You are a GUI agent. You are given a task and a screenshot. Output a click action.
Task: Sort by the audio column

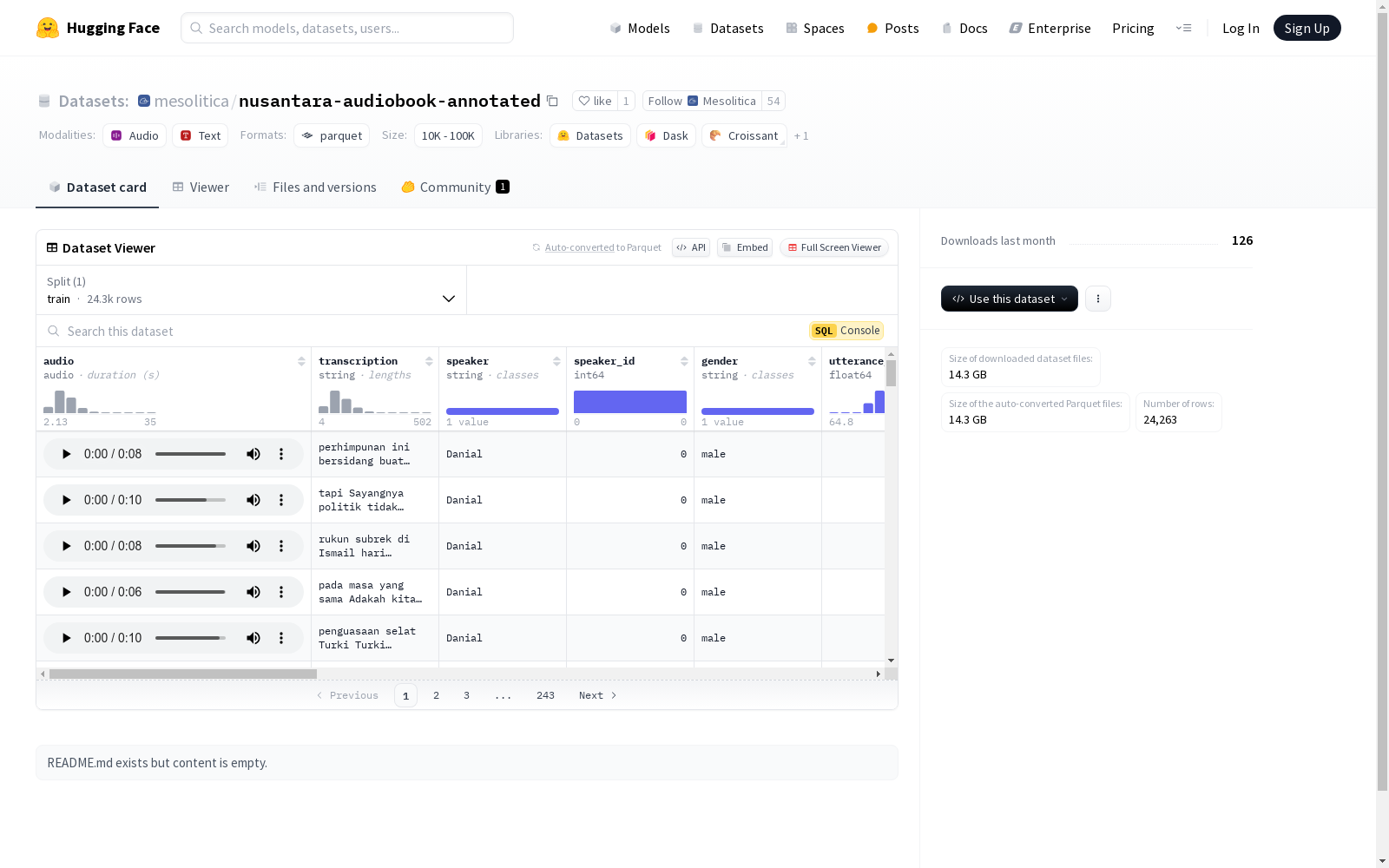(301, 361)
